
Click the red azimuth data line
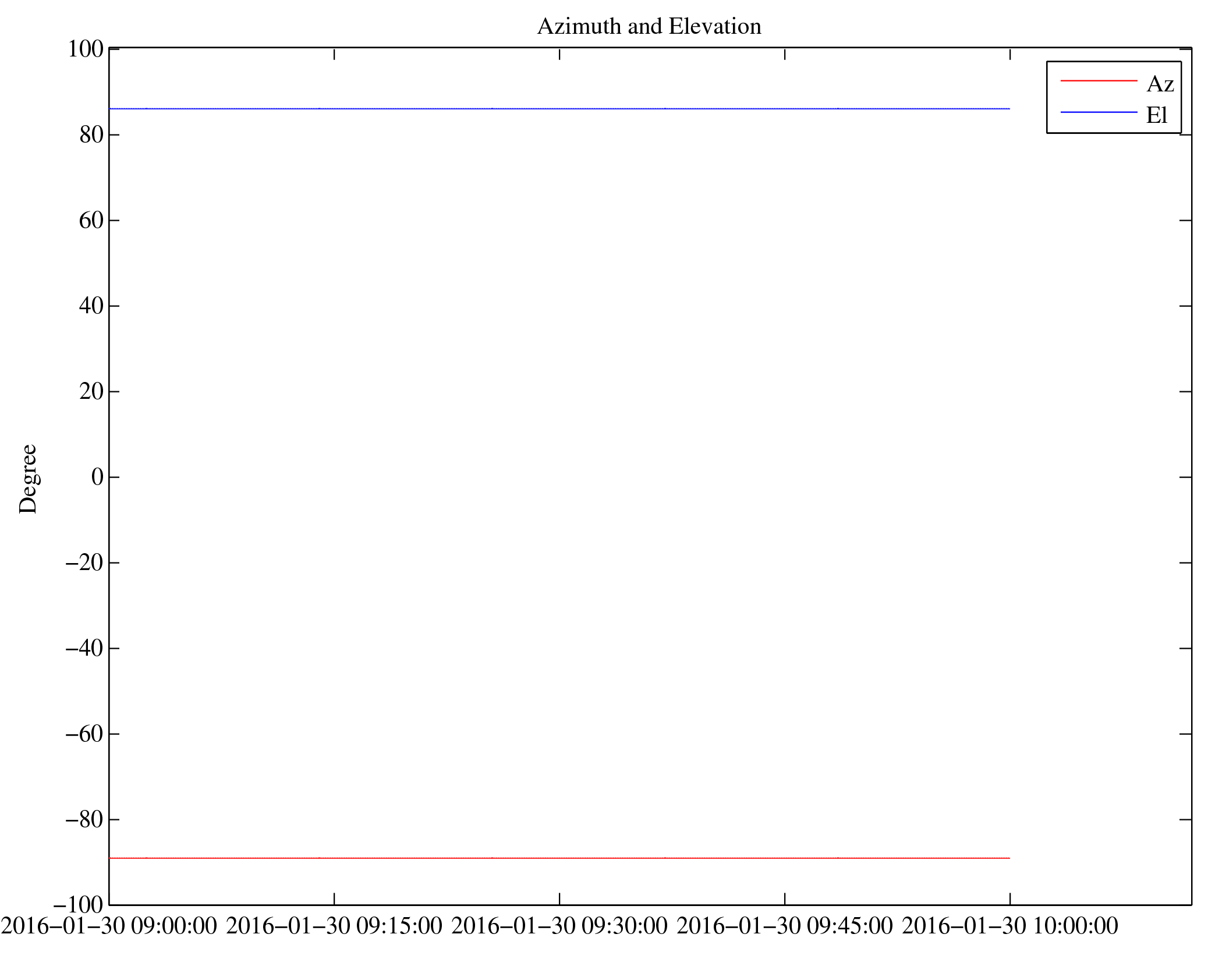pyautogui.click(x=559, y=858)
